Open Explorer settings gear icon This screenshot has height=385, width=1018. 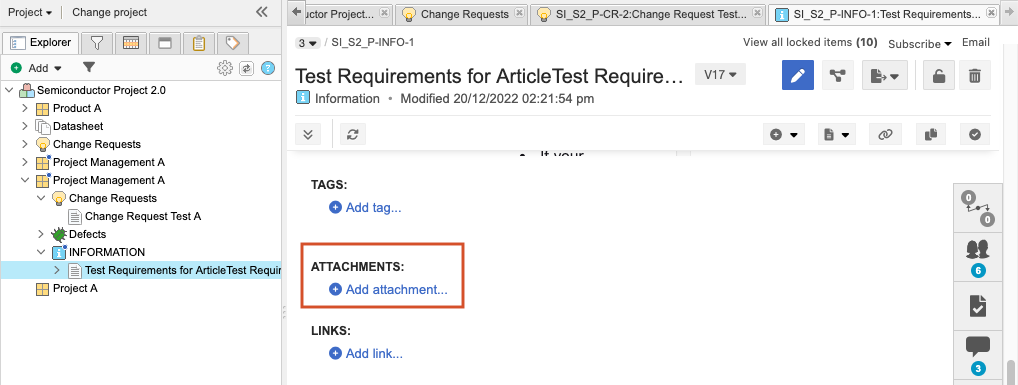click(x=225, y=68)
